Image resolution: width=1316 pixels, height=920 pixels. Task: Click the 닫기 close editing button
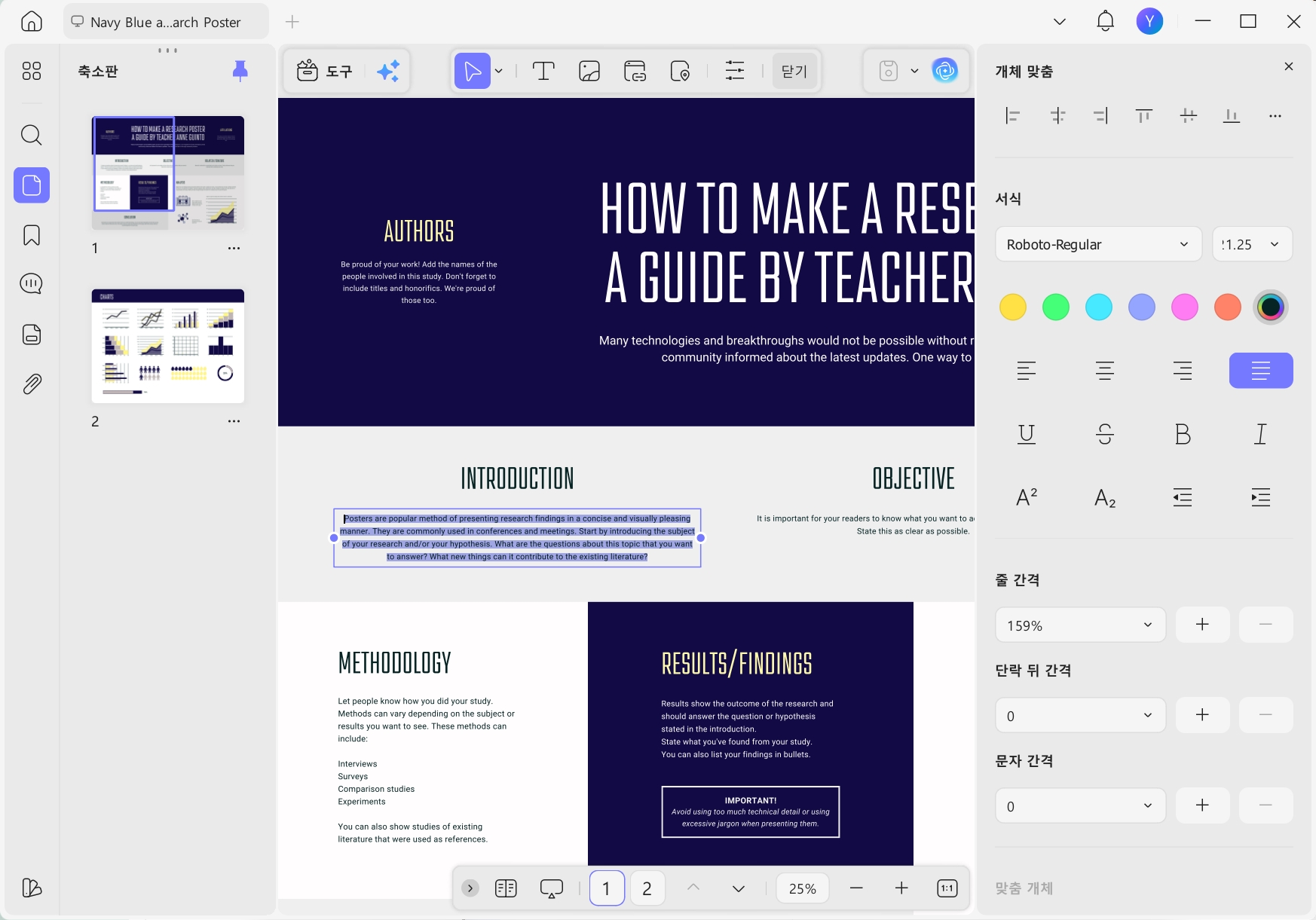click(794, 72)
